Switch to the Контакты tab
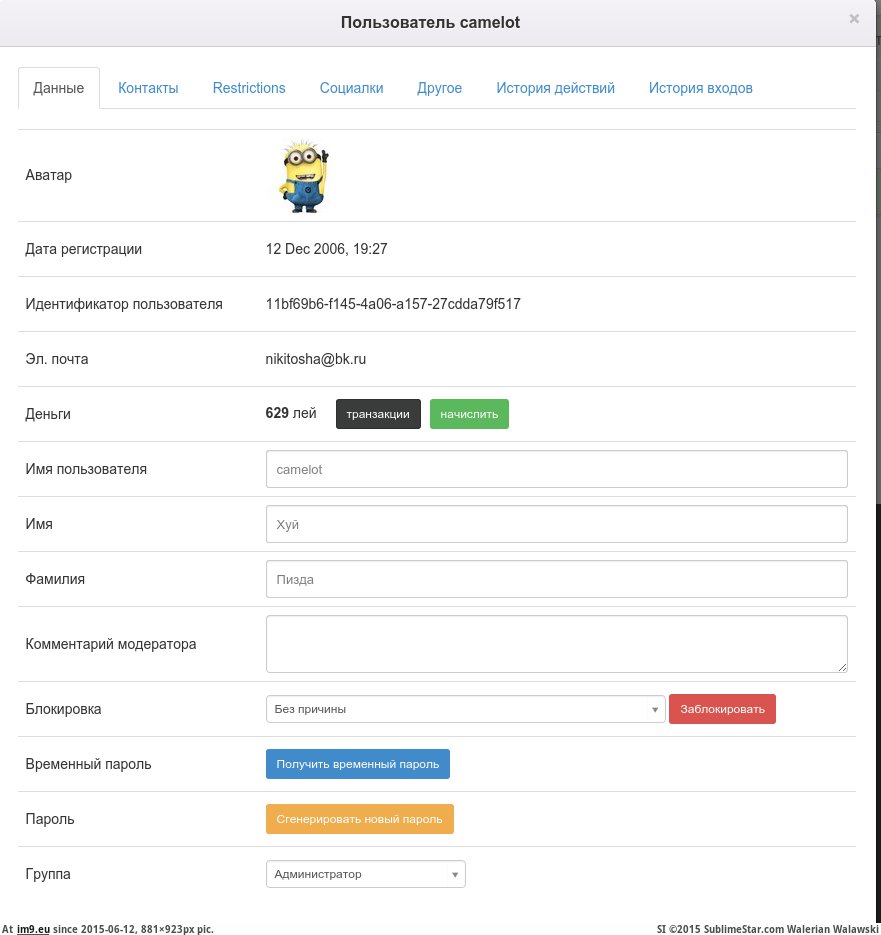Viewport: 881px width, 935px height. pyautogui.click(x=148, y=88)
